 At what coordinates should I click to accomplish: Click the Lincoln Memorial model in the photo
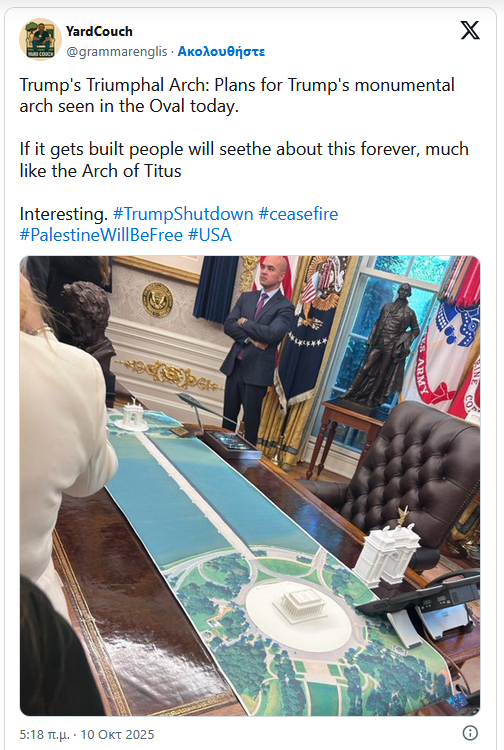click(302, 605)
